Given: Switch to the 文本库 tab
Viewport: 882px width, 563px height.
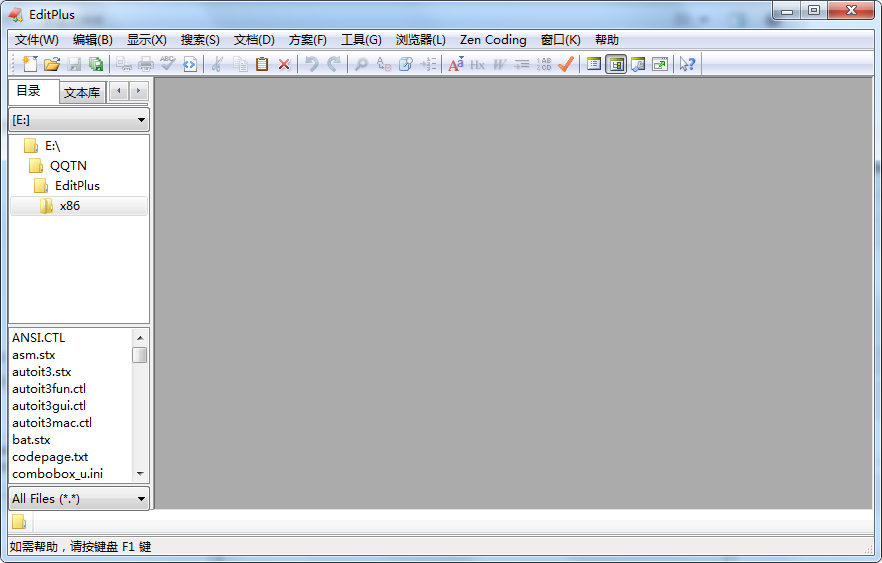Looking at the screenshot, I should [82, 93].
